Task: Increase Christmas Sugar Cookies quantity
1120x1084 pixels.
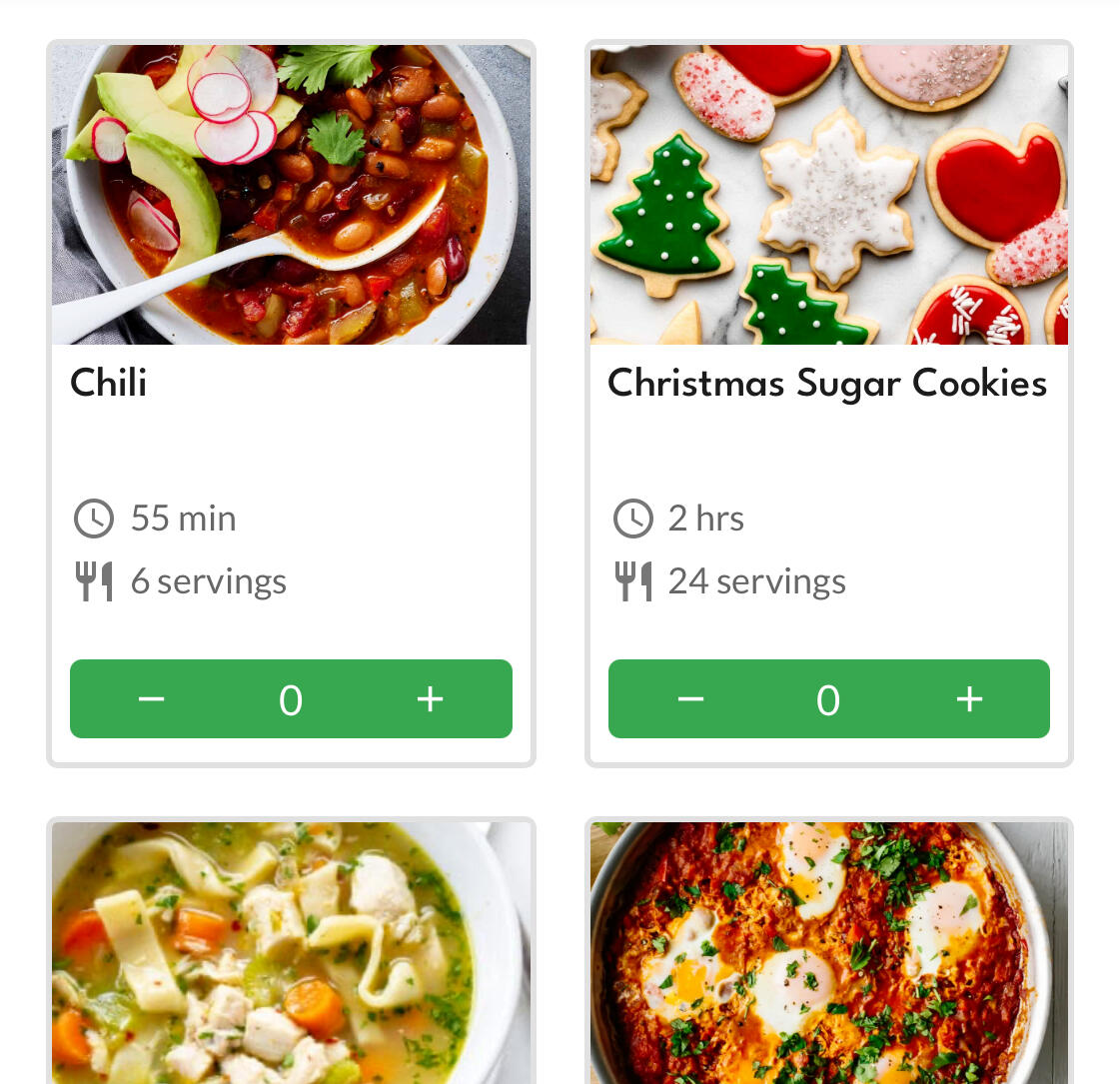Action: tap(969, 699)
